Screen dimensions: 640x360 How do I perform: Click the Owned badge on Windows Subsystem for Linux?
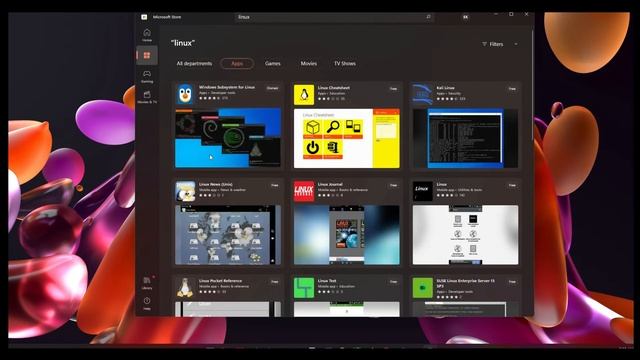click(x=272, y=88)
